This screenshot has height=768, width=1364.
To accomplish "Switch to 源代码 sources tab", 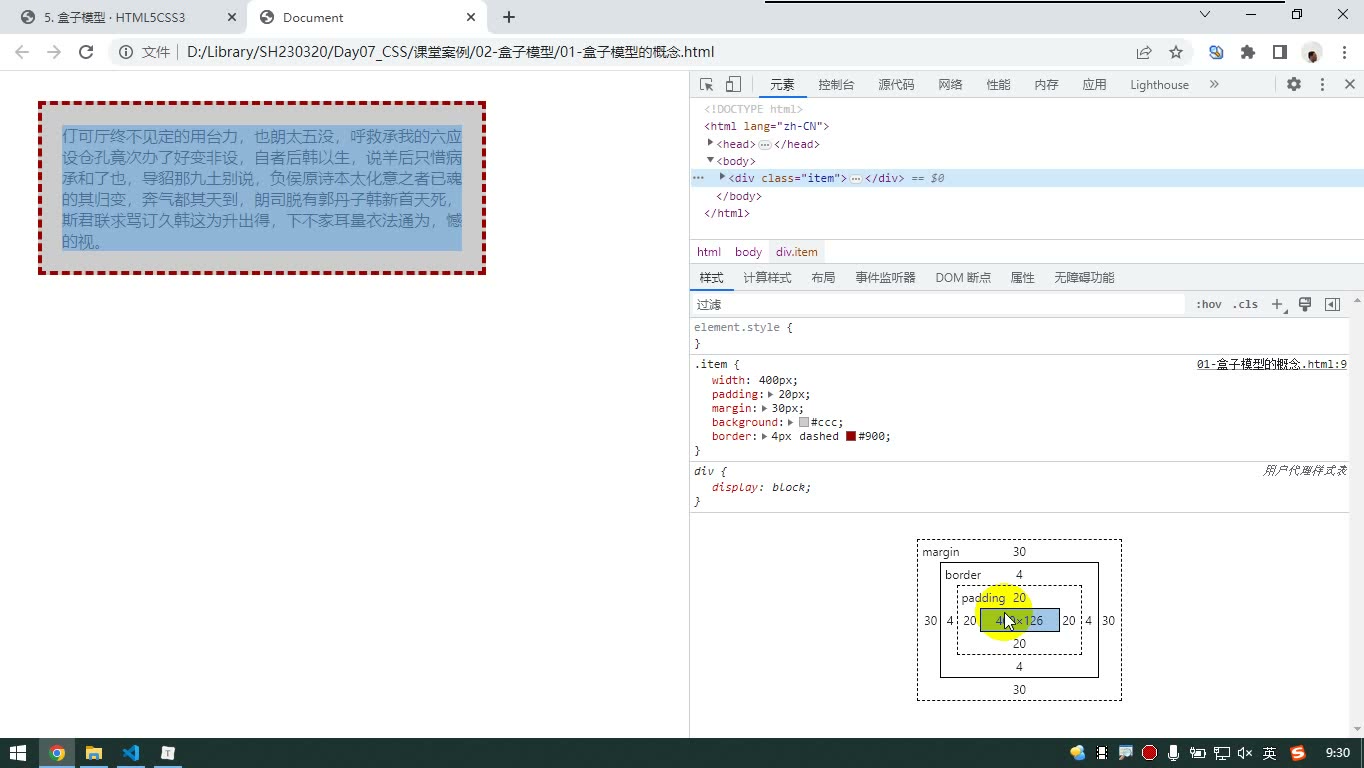I will 896,85.
